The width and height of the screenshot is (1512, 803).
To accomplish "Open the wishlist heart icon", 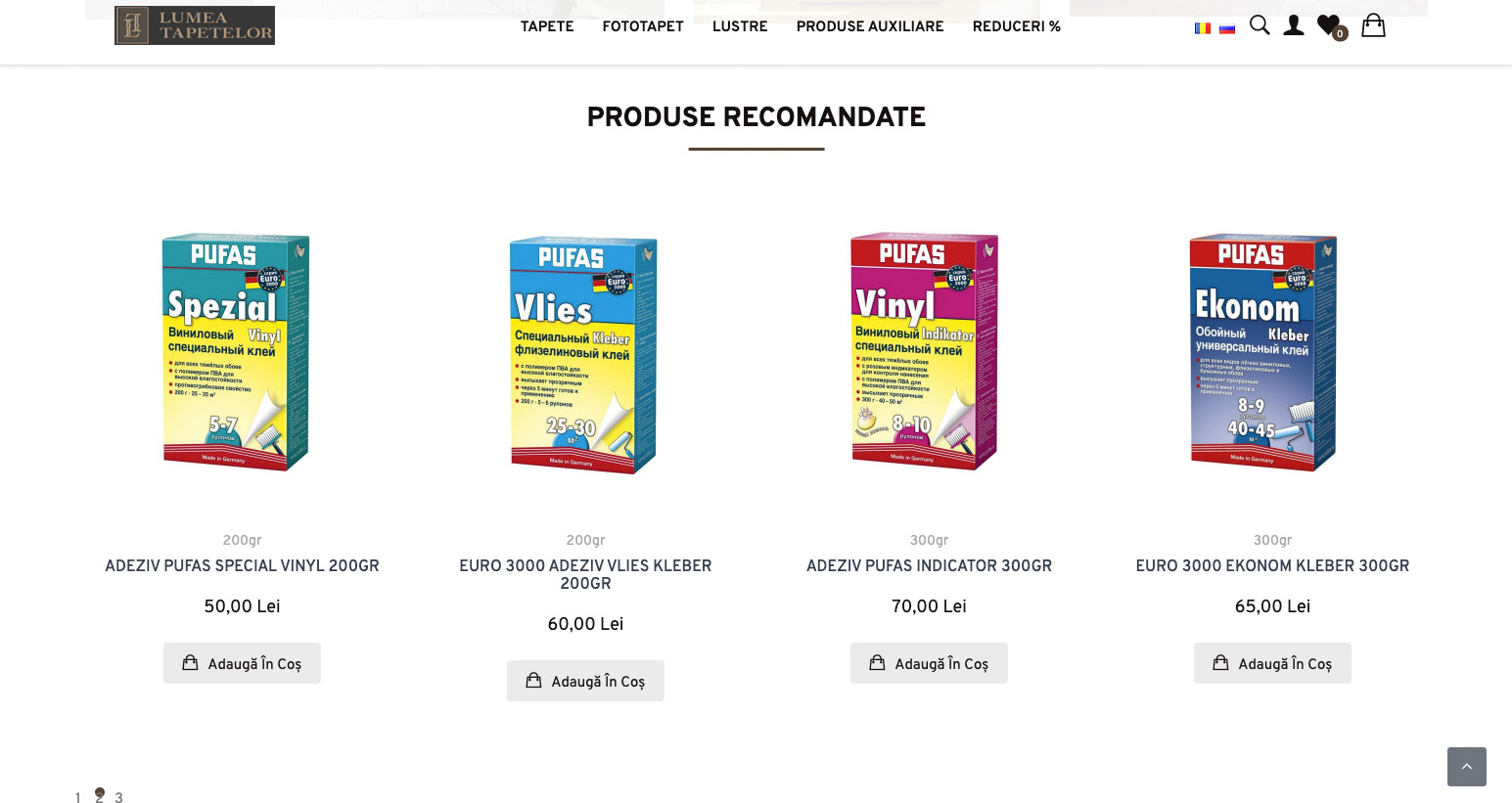I will coord(1331,26).
